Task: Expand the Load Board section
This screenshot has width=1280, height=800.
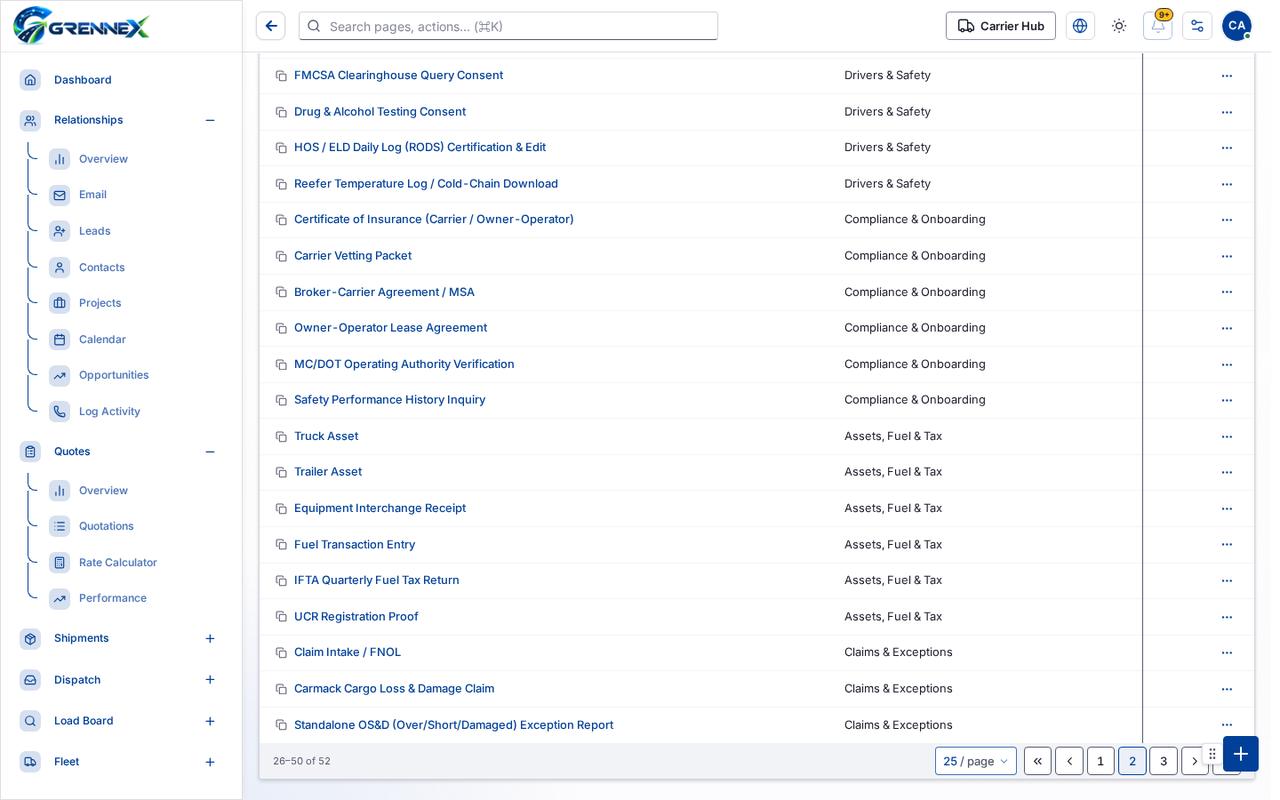Action: pos(210,721)
